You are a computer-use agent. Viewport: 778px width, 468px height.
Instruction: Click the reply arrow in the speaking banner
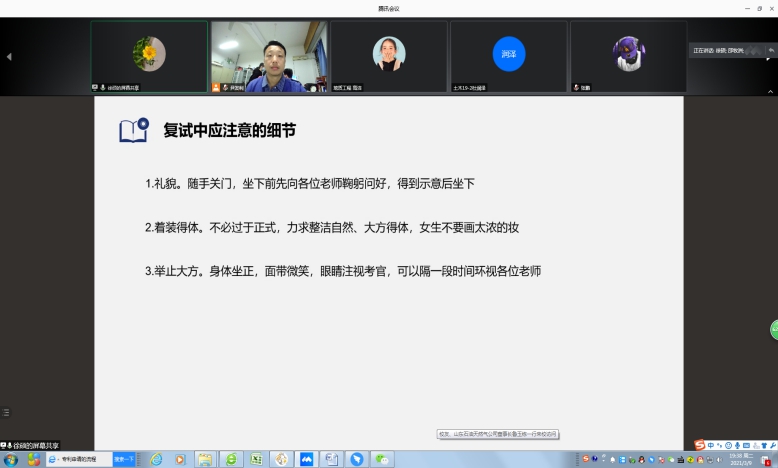click(772, 50)
